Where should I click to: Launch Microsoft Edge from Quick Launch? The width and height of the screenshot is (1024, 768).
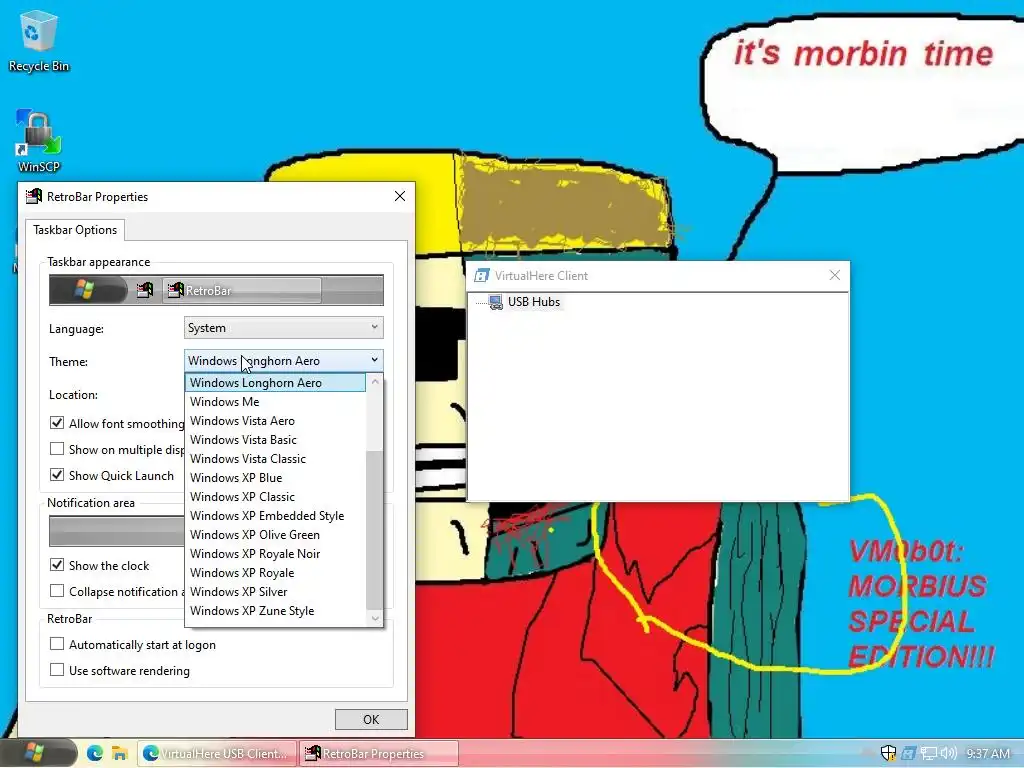(x=95, y=753)
